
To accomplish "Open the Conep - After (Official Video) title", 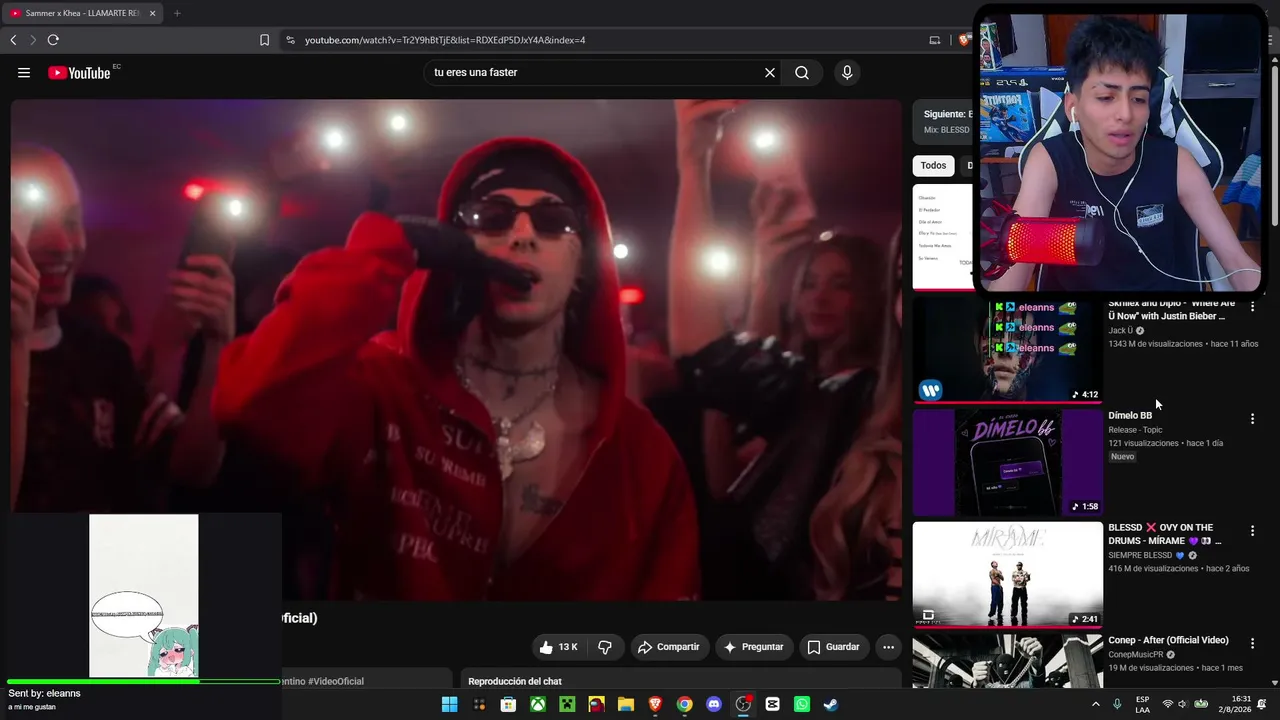I will 1168,640.
